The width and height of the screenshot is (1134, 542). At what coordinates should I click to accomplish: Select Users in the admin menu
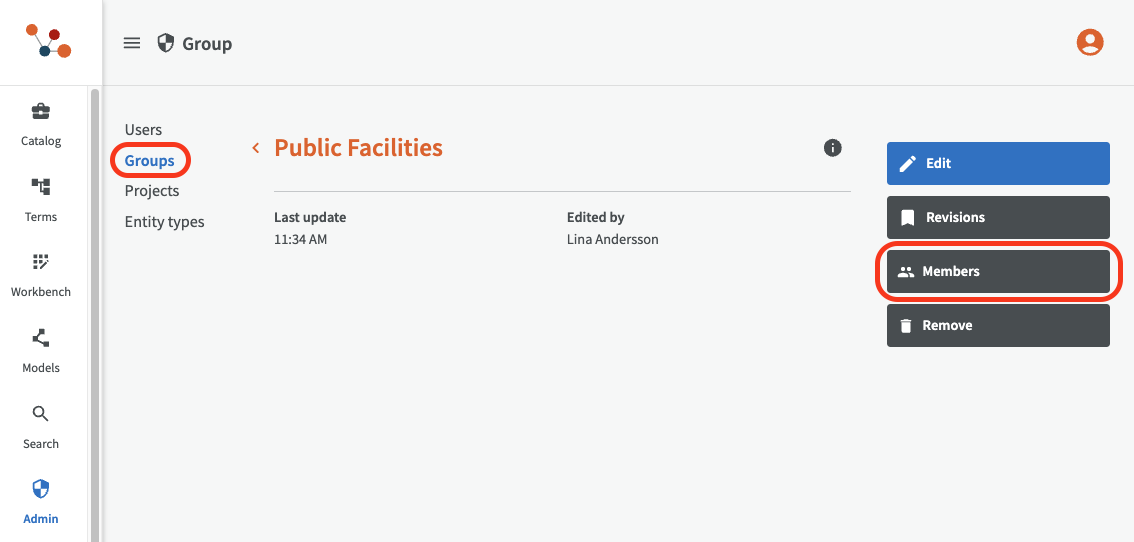coord(143,130)
